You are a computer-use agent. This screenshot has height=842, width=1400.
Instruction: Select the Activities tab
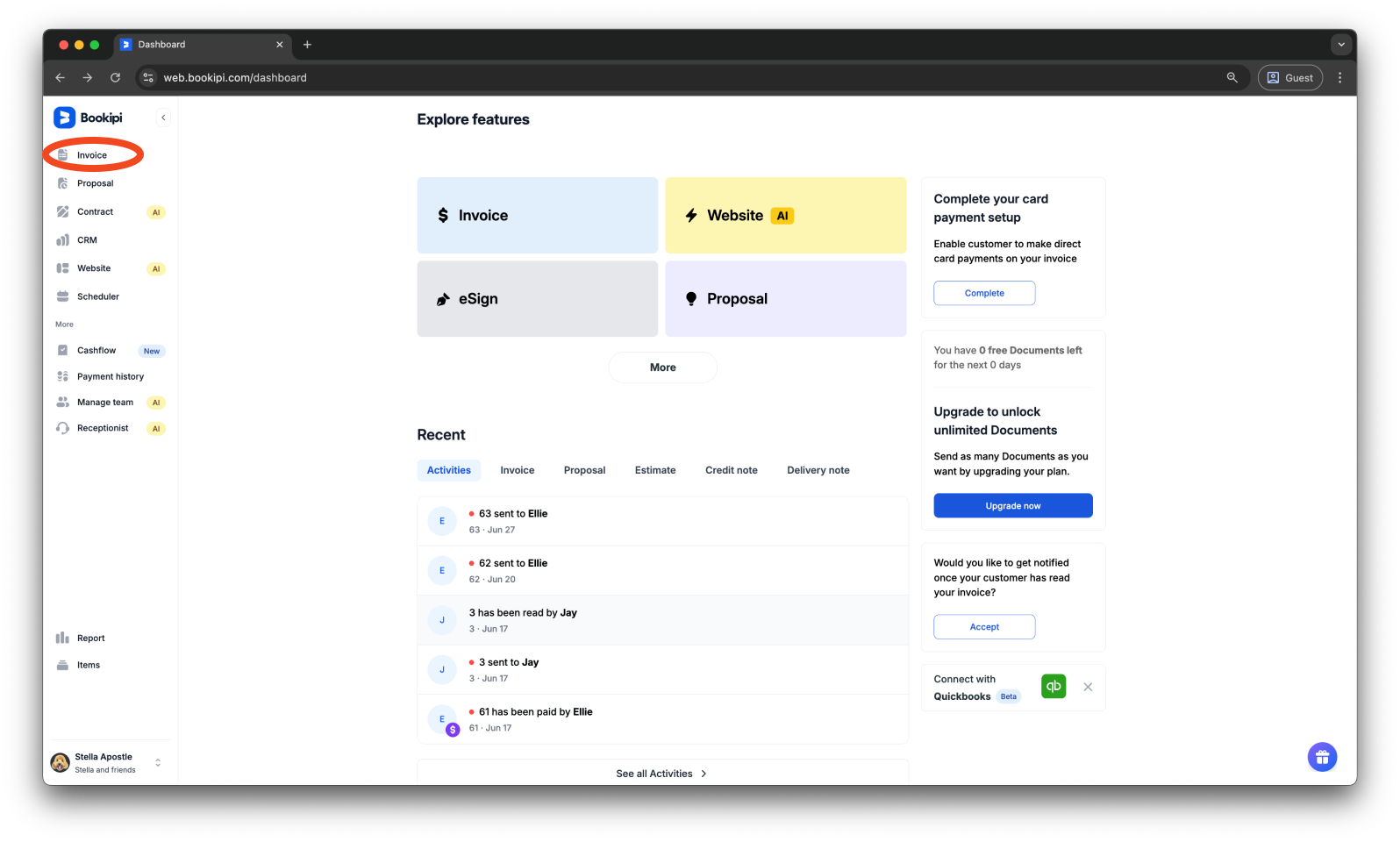pyautogui.click(x=448, y=470)
